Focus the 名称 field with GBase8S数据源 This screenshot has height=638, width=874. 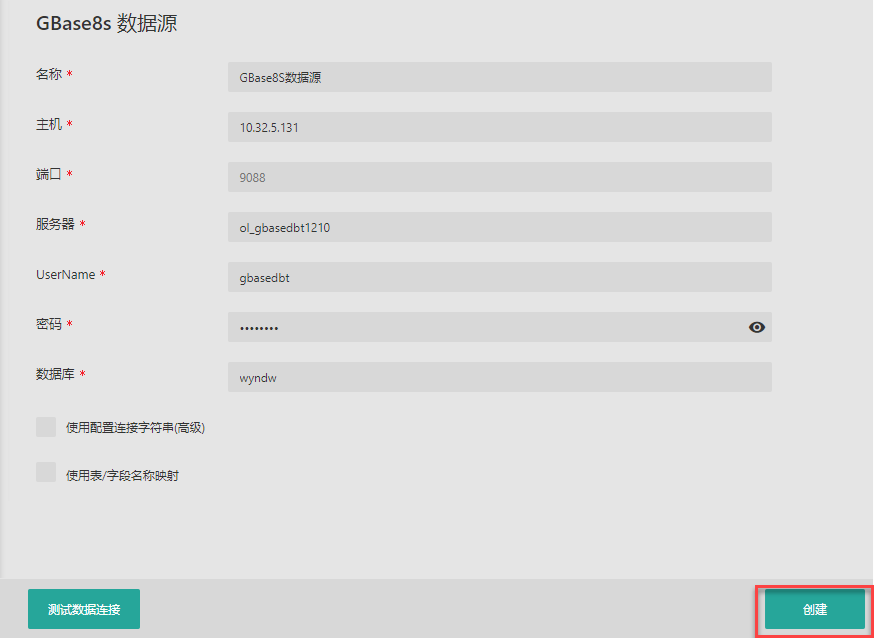click(499, 77)
